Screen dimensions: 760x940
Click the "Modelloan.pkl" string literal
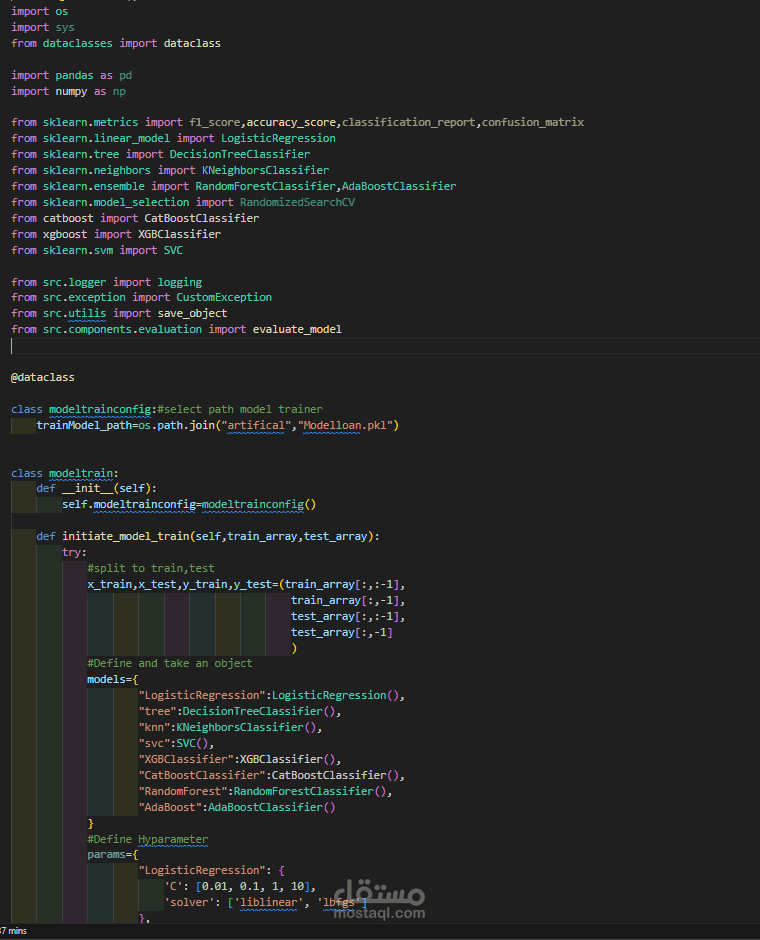(345, 426)
